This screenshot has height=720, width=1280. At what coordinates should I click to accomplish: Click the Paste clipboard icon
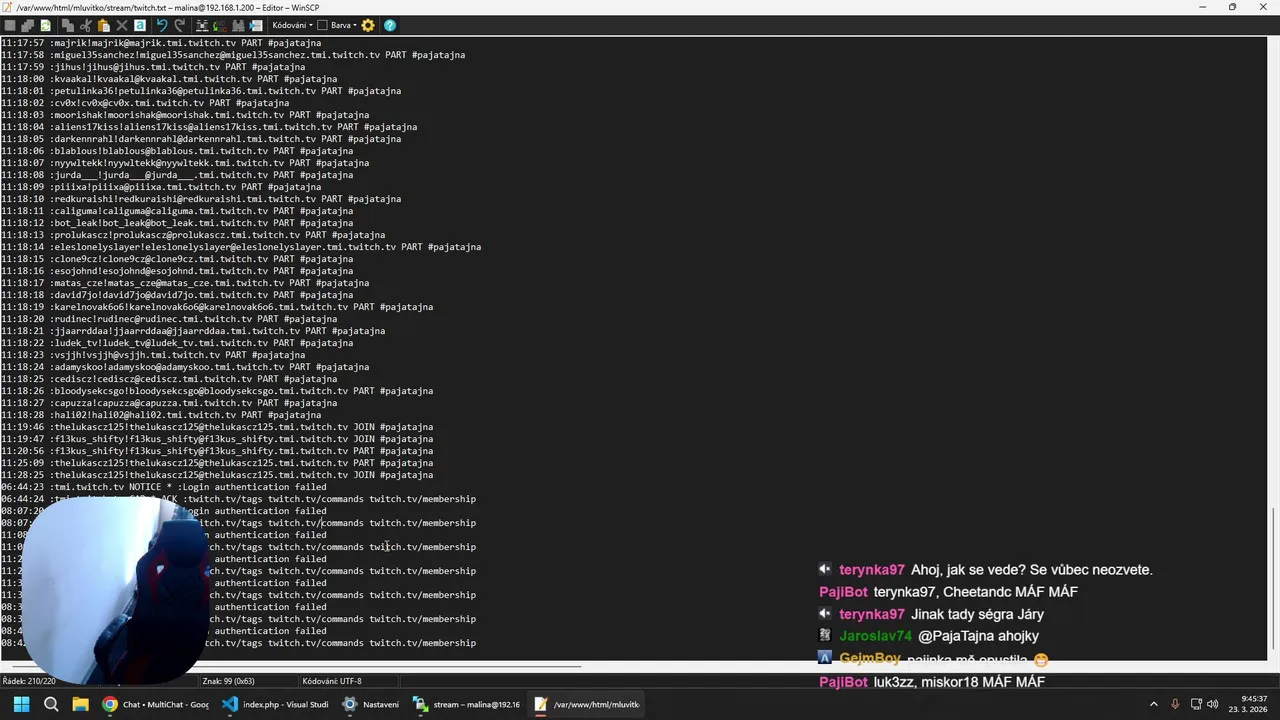tap(104, 25)
